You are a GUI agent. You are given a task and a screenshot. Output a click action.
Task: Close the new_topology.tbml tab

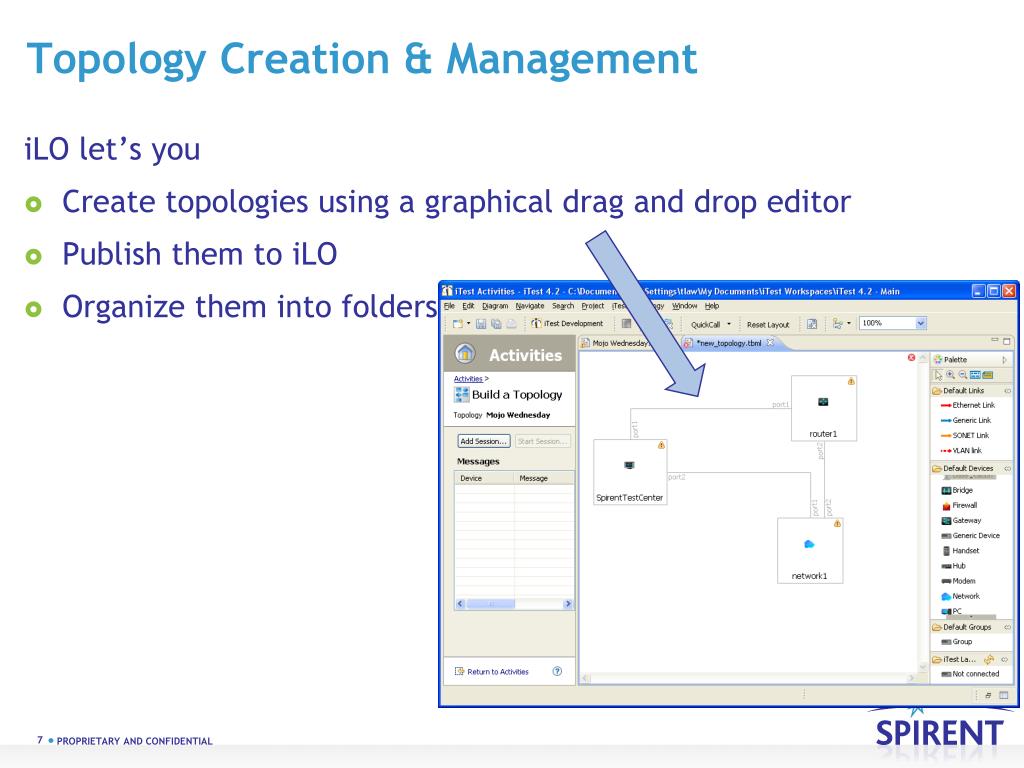(771, 342)
